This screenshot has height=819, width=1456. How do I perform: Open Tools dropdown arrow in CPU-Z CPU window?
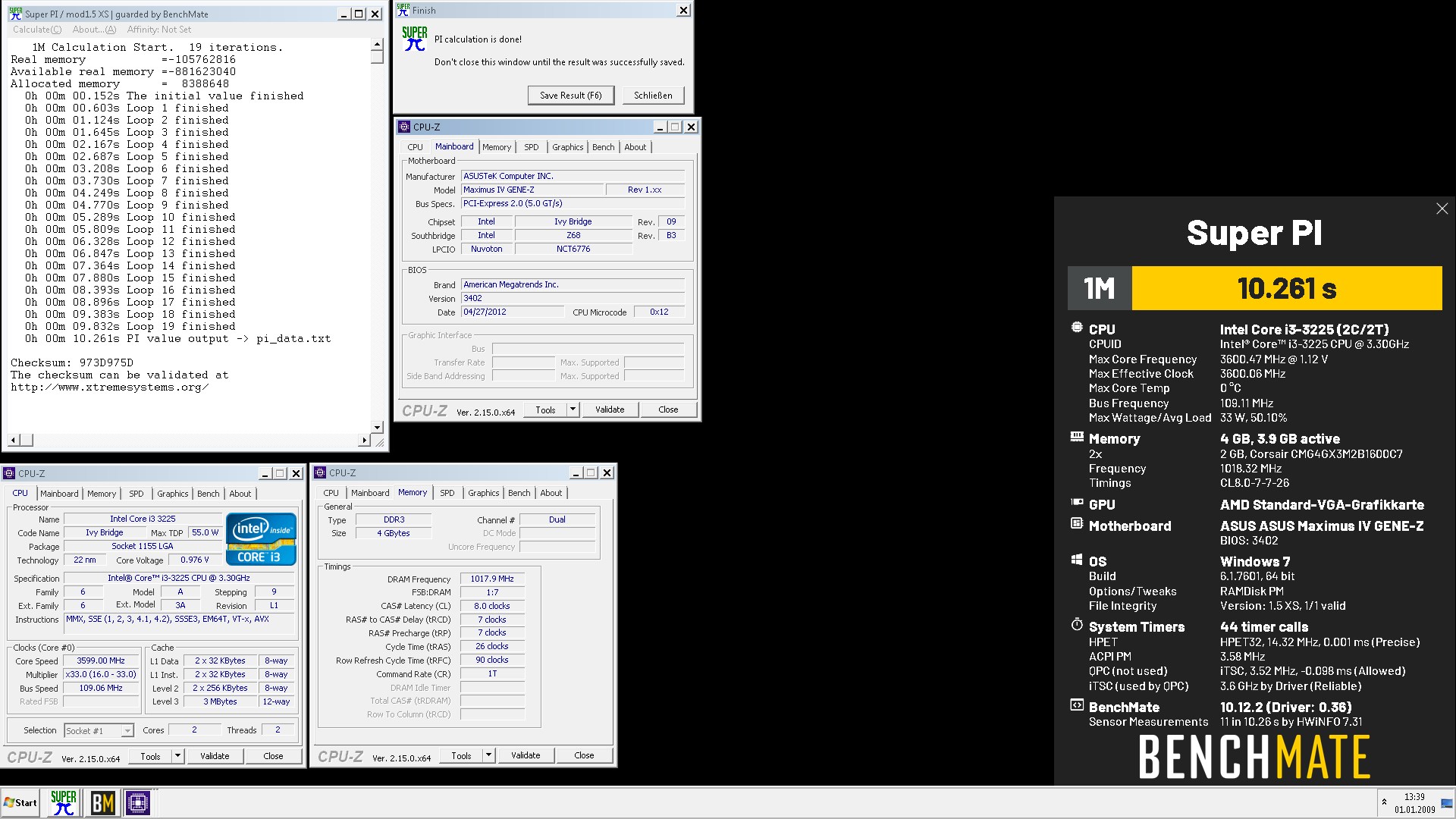click(178, 756)
